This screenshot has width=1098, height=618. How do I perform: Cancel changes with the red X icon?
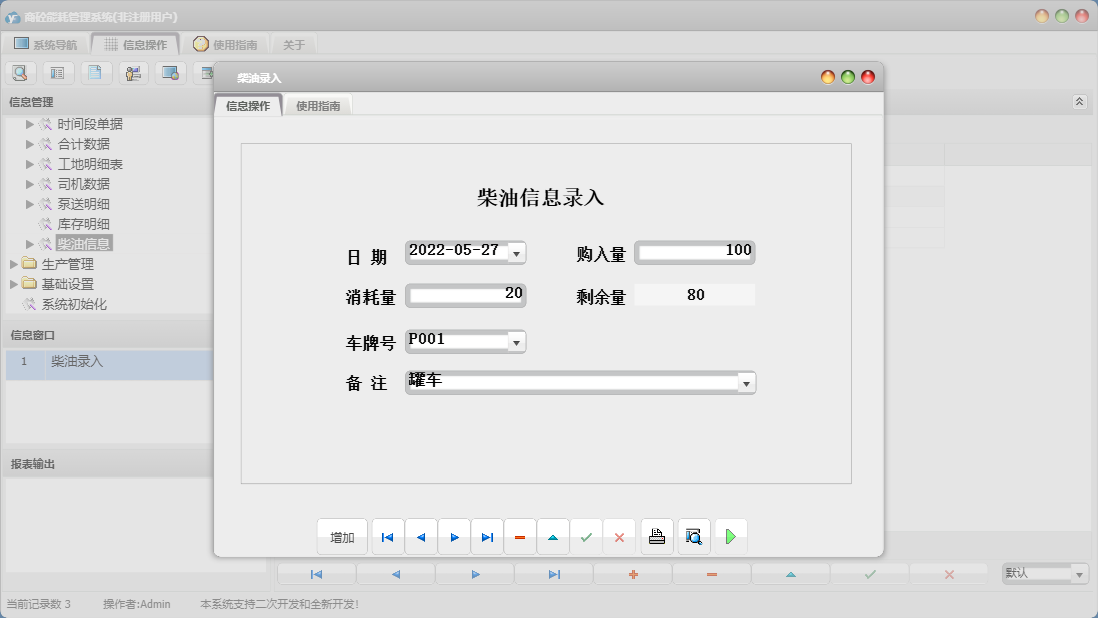pos(620,536)
